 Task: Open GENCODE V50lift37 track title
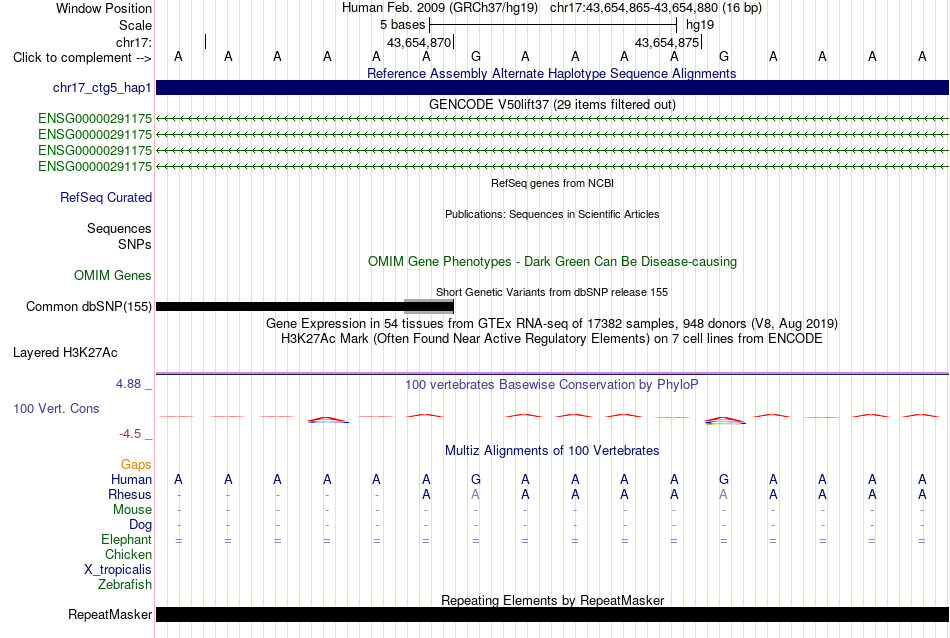point(552,104)
